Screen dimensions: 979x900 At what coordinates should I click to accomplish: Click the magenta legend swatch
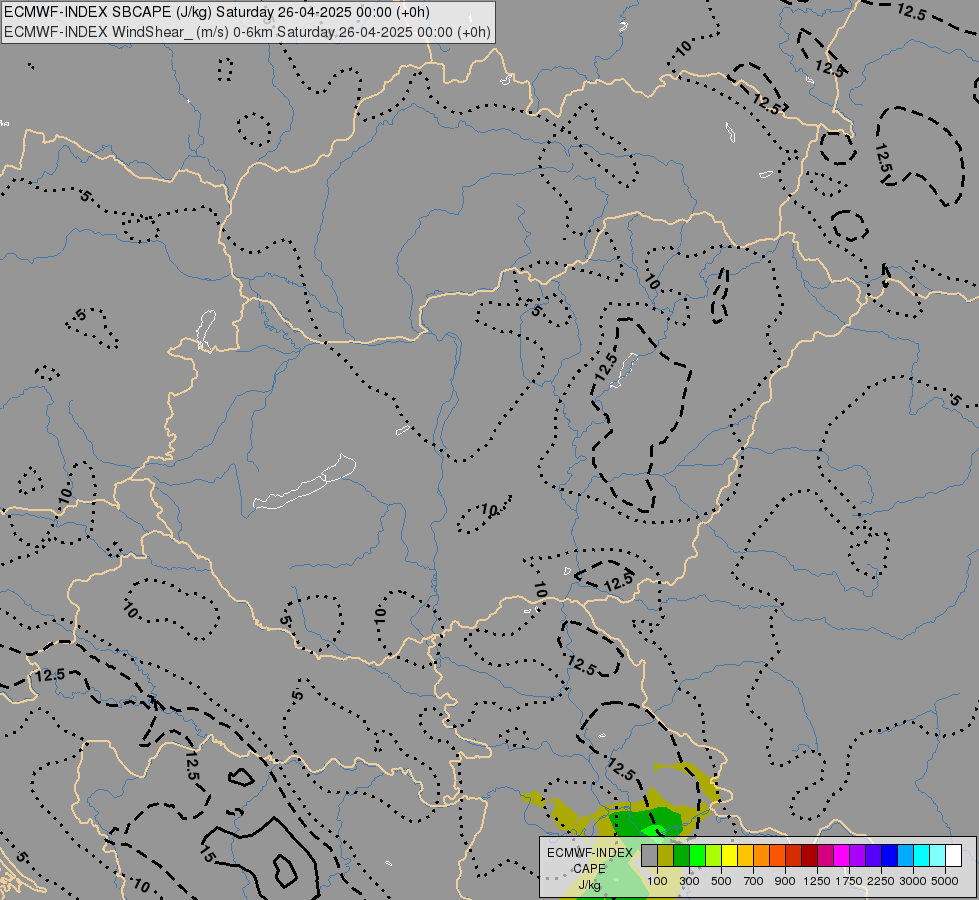(x=842, y=856)
